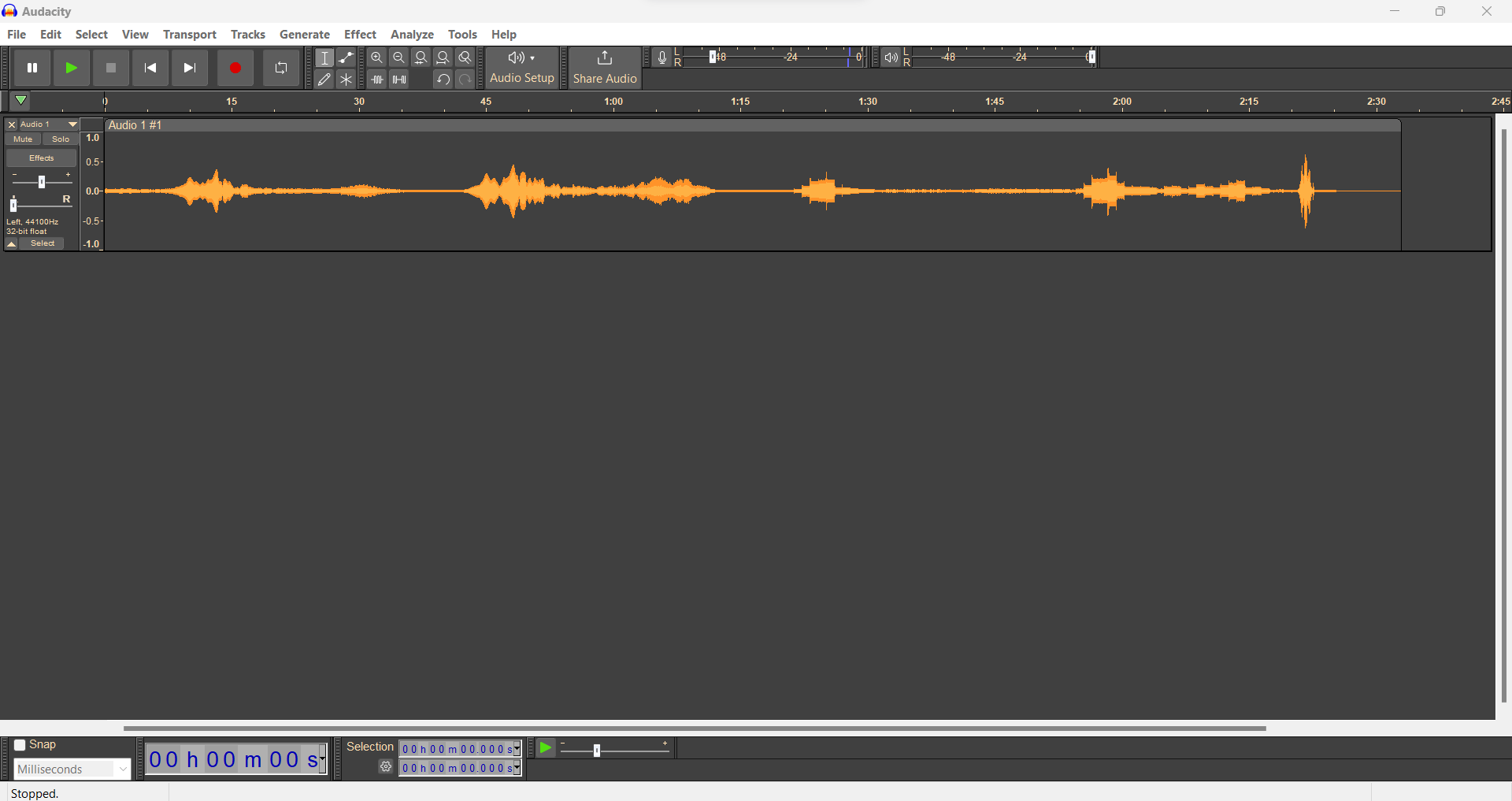
Task: Adjust the playback level slider
Action: 1092,57
